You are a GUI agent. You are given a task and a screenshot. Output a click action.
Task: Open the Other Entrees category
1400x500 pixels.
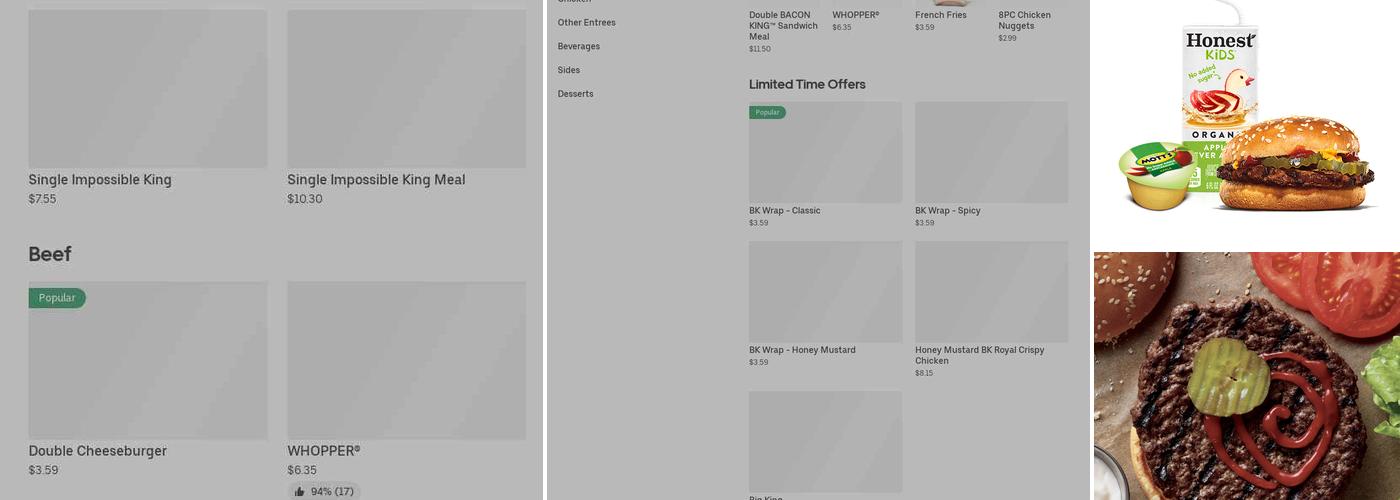[x=586, y=23]
